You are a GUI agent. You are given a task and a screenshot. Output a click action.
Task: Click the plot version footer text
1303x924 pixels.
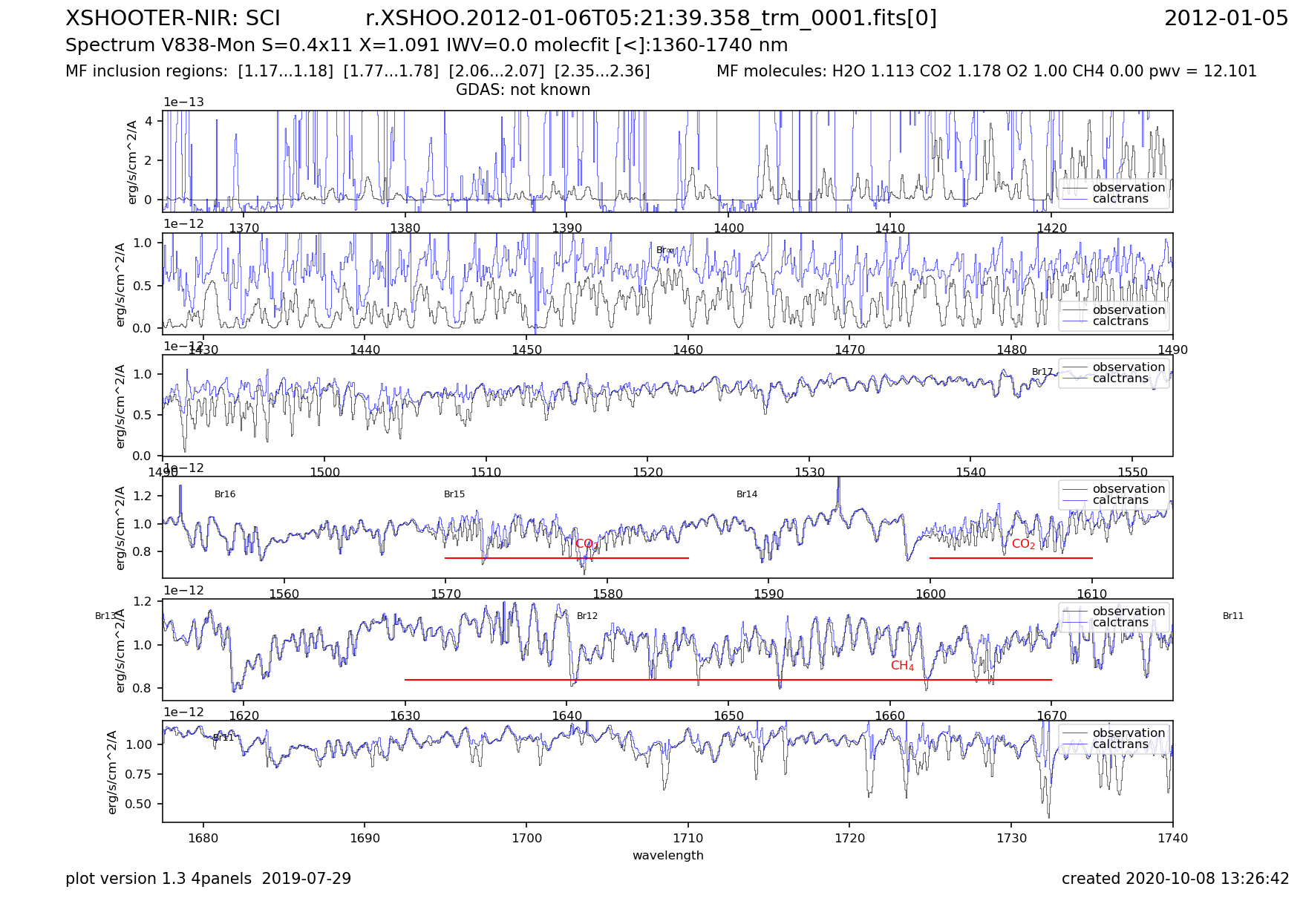click(x=208, y=879)
